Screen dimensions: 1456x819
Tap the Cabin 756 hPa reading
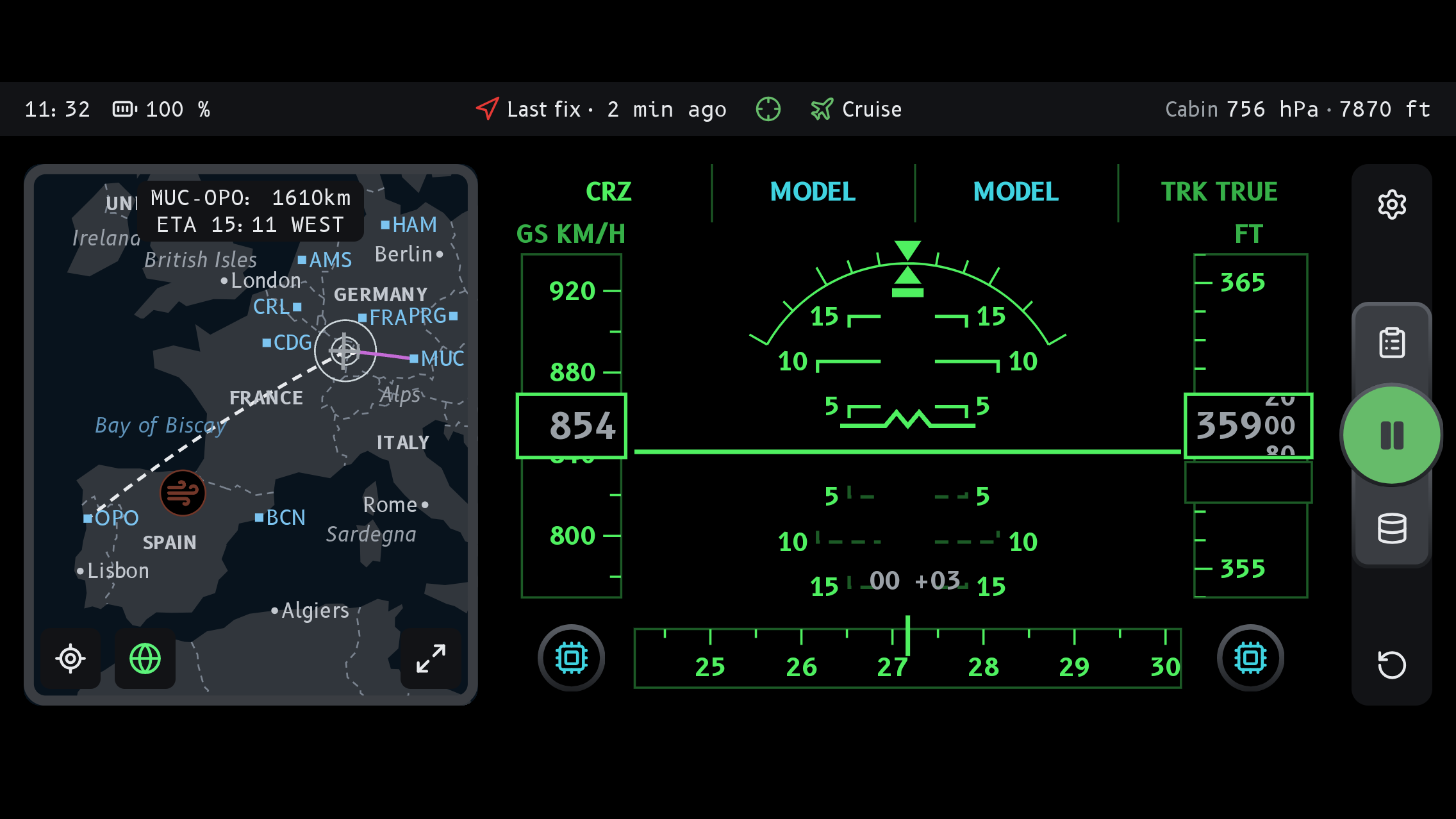tap(1241, 109)
